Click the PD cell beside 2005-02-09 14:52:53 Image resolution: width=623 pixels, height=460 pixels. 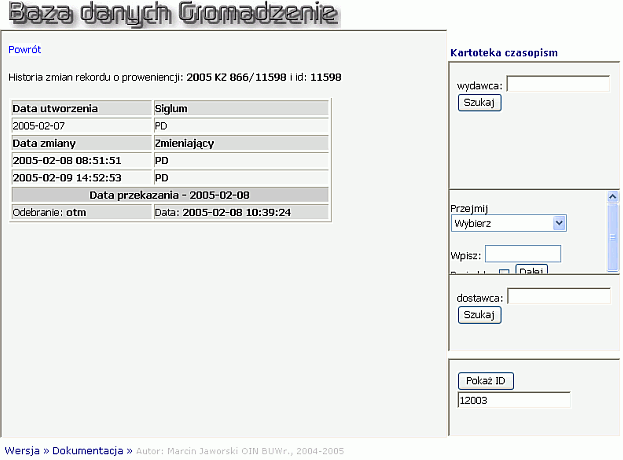241,178
